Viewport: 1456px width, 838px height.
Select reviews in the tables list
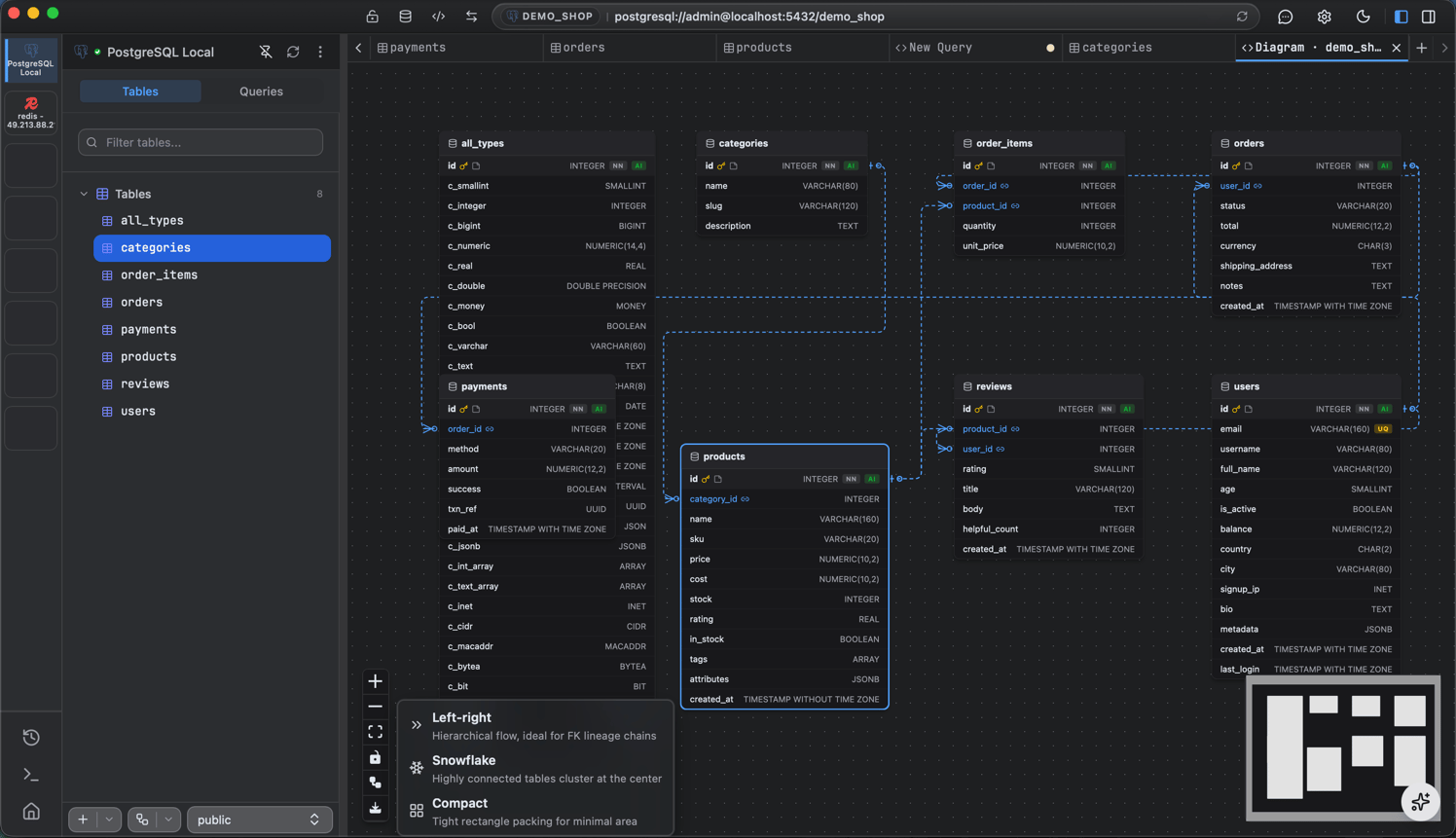click(212, 384)
